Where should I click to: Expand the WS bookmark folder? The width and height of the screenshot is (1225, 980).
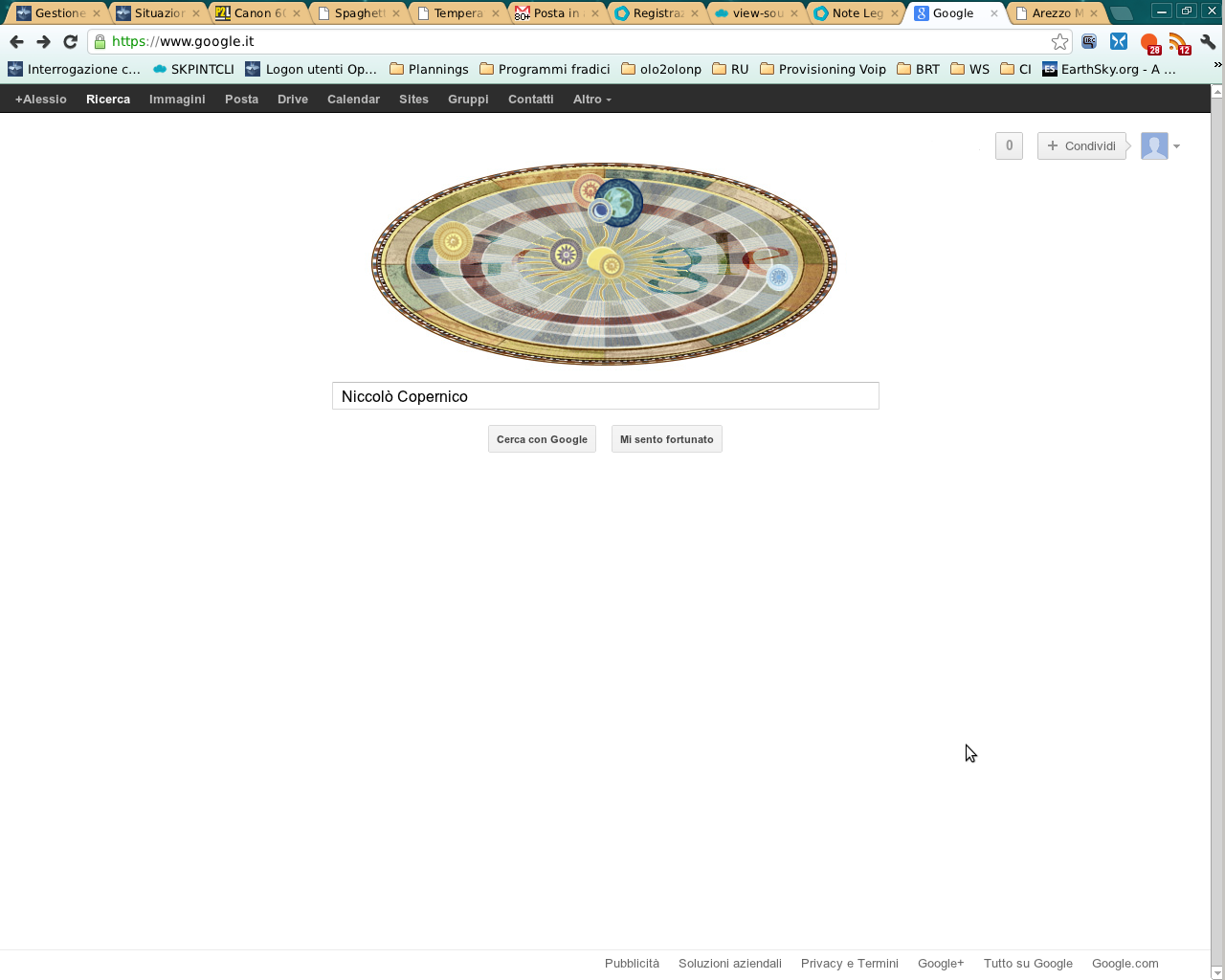click(969, 69)
